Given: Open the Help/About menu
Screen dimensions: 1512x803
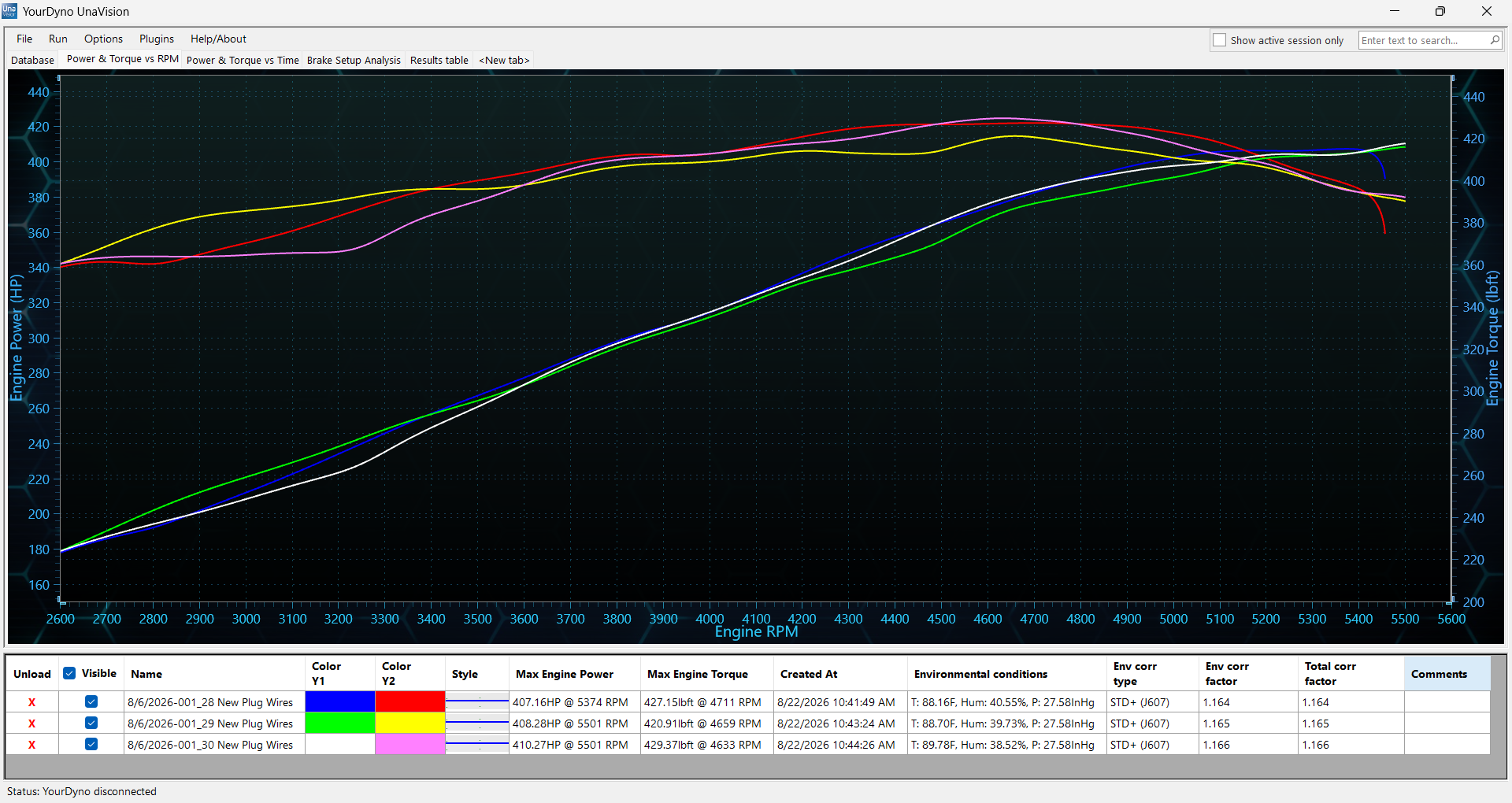Looking at the screenshot, I should 218,39.
